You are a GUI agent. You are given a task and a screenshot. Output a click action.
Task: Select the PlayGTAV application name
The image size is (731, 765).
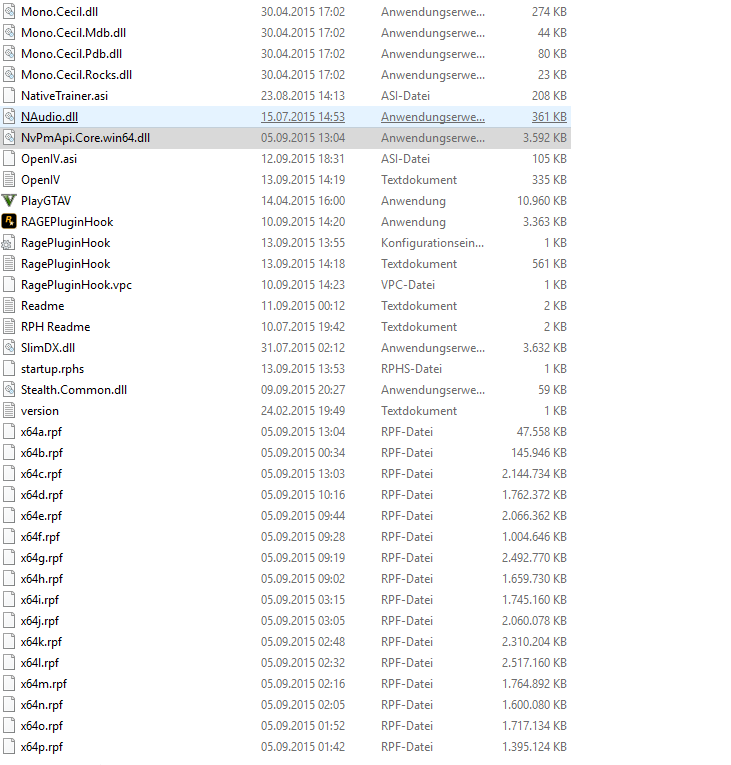point(46,201)
